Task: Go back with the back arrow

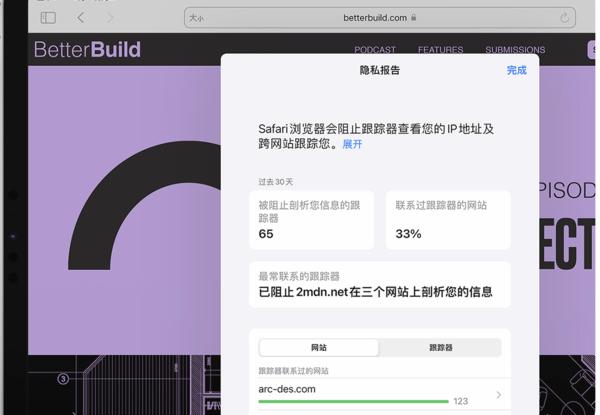Action: (x=81, y=18)
